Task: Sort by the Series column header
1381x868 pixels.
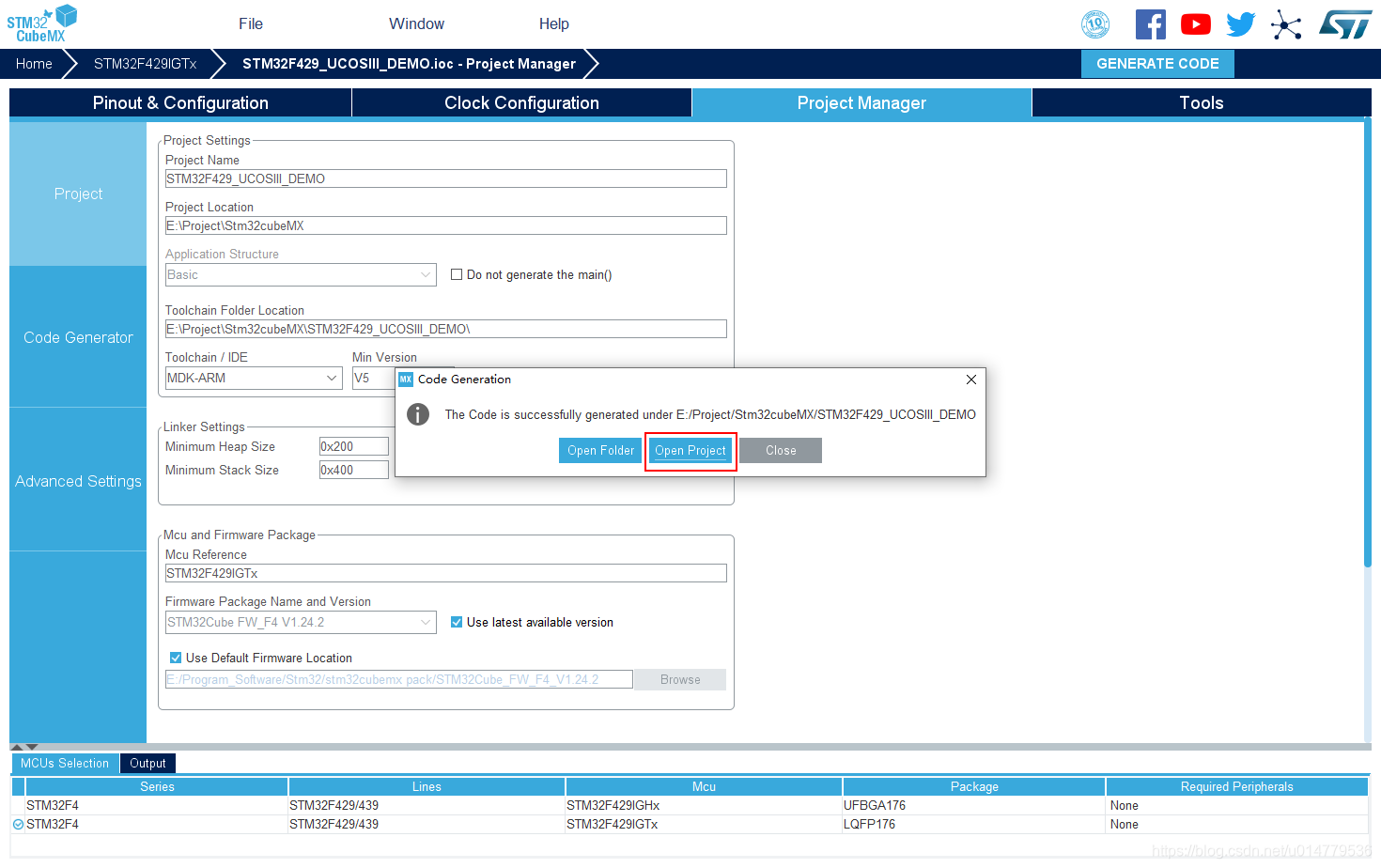Action: click(x=157, y=787)
